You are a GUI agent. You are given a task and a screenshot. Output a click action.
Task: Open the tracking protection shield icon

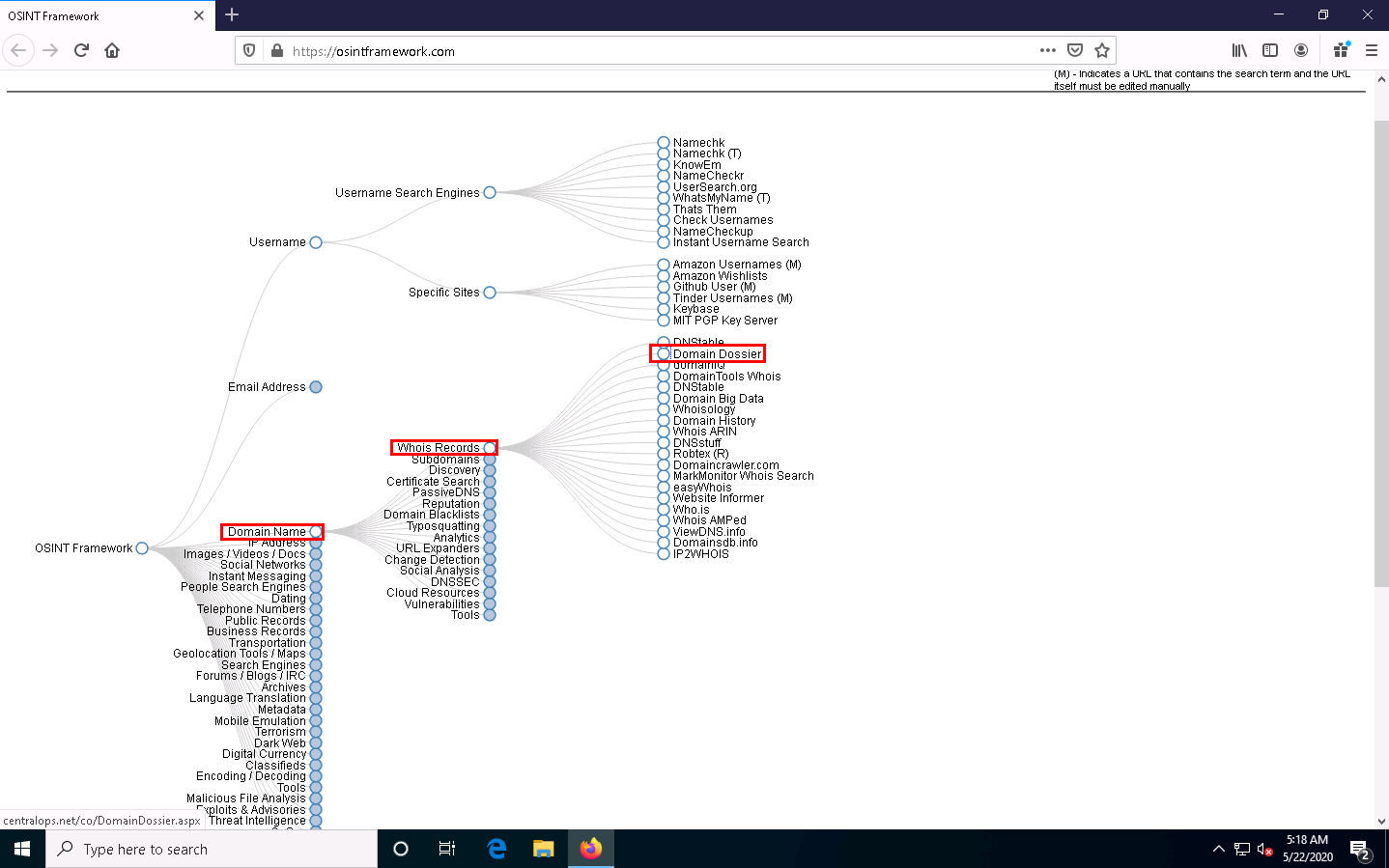[x=249, y=51]
